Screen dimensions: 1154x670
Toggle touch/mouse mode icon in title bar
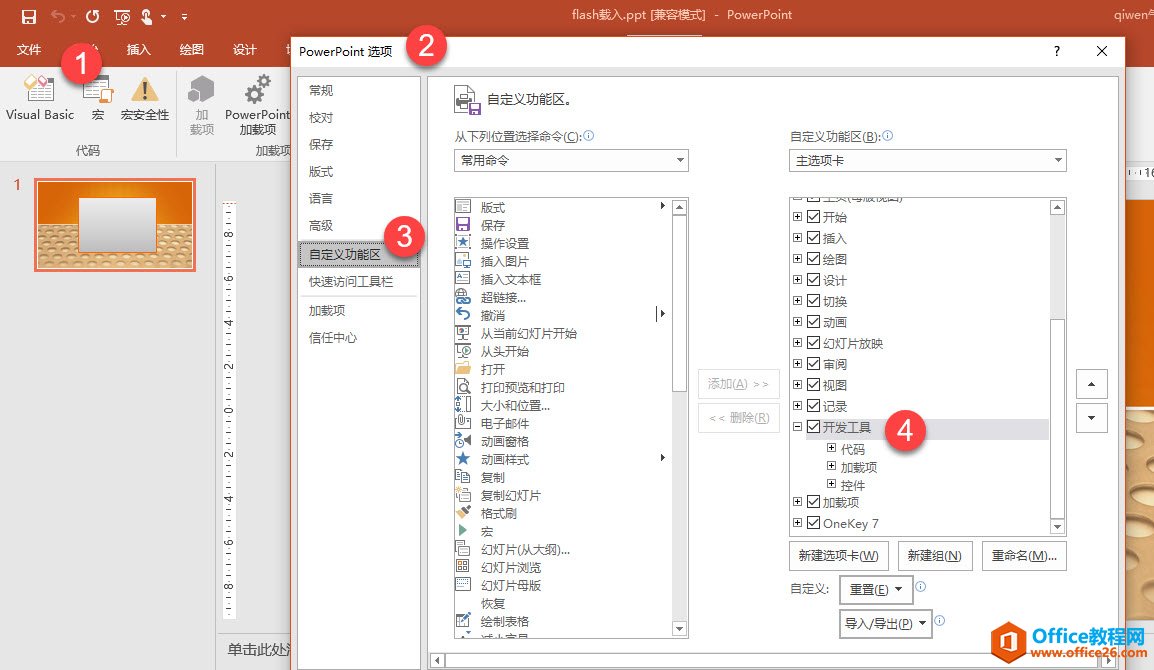(146, 16)
